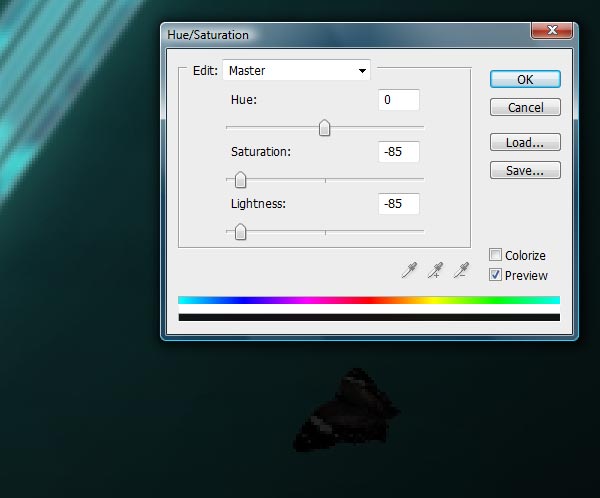Open the Edit Master dropdown
600x498 pixels.
coord(297,70)
